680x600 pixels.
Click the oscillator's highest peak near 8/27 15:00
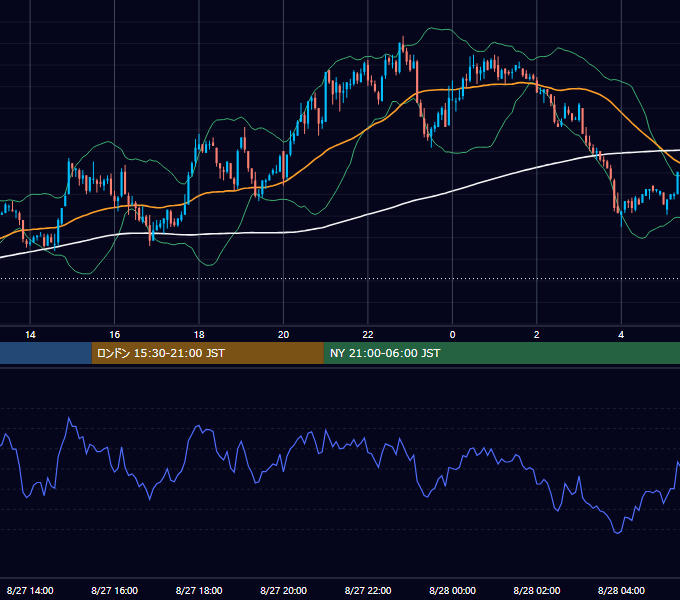[x=69, y=419]
